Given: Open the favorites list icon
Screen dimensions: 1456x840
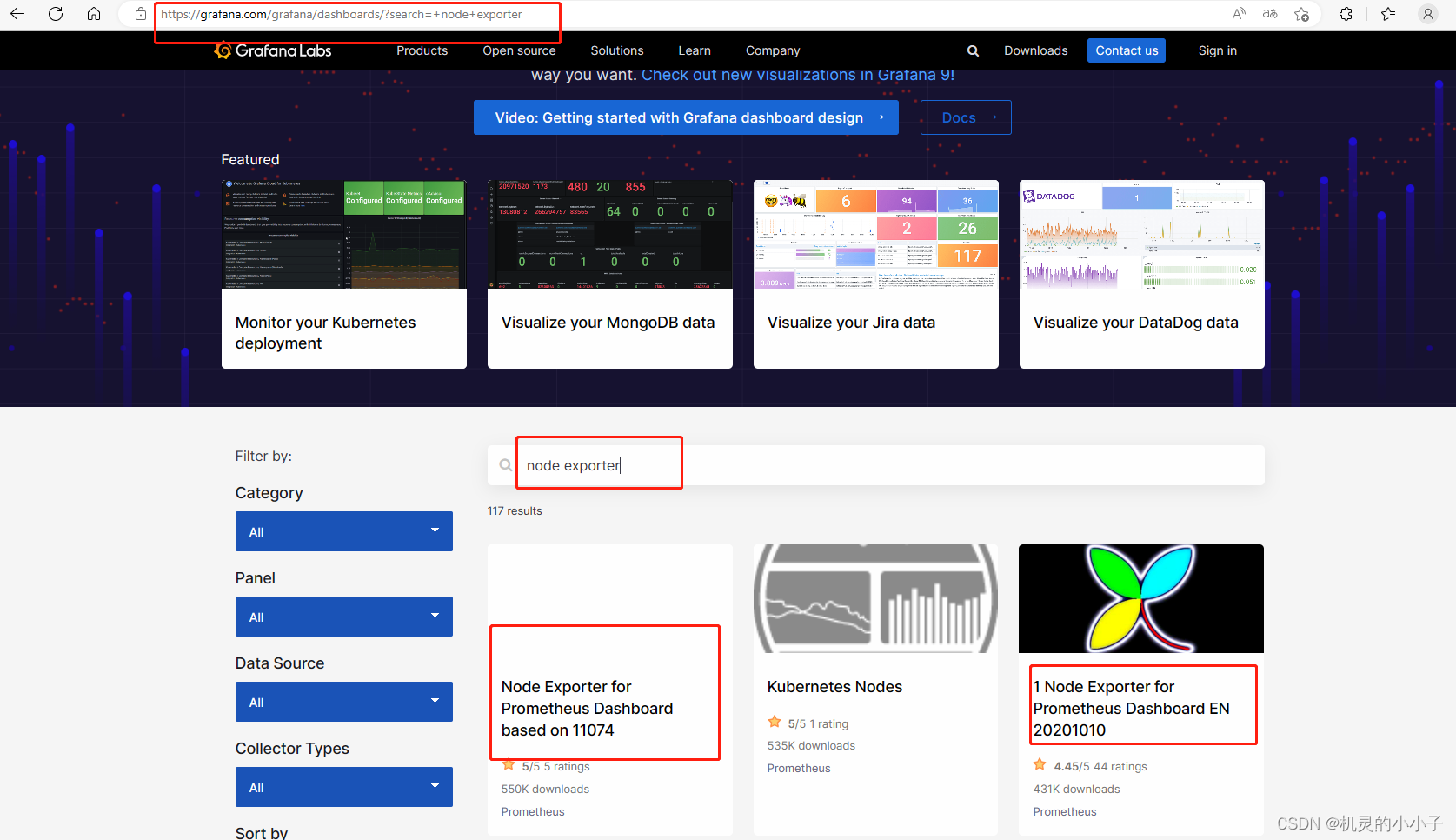Looking at the screenshot, I should tap(1388, 14).
